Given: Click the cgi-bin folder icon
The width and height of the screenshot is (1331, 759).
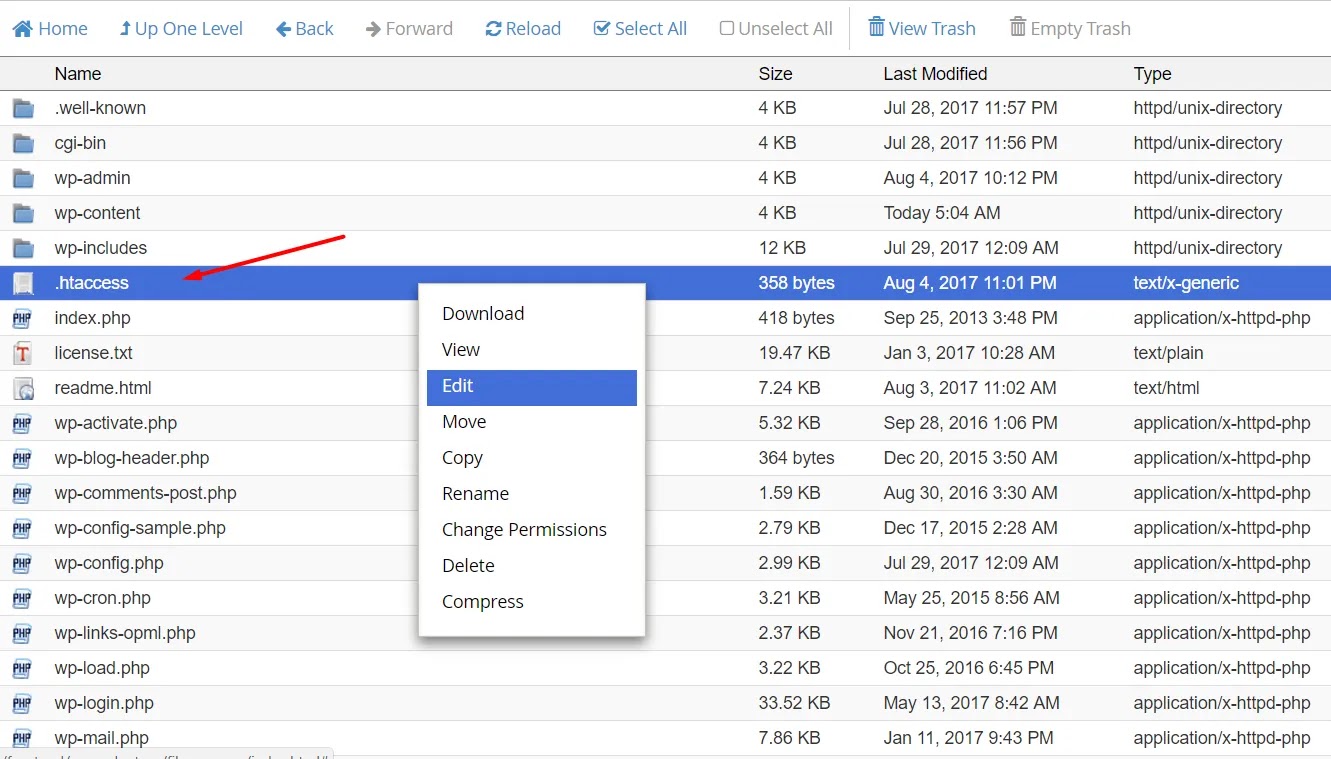Looking at the screenshot, I should [x=23, y=143].
